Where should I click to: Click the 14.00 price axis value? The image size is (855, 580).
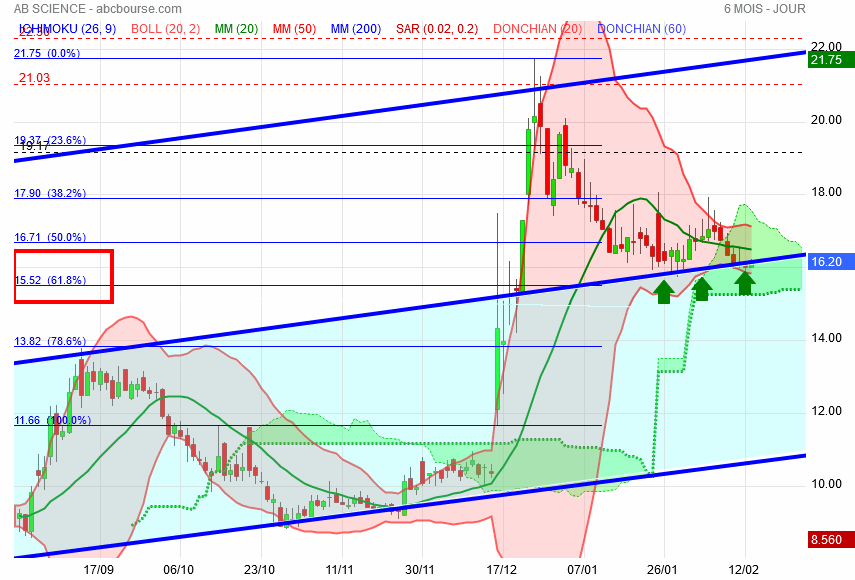coord(826,338)
